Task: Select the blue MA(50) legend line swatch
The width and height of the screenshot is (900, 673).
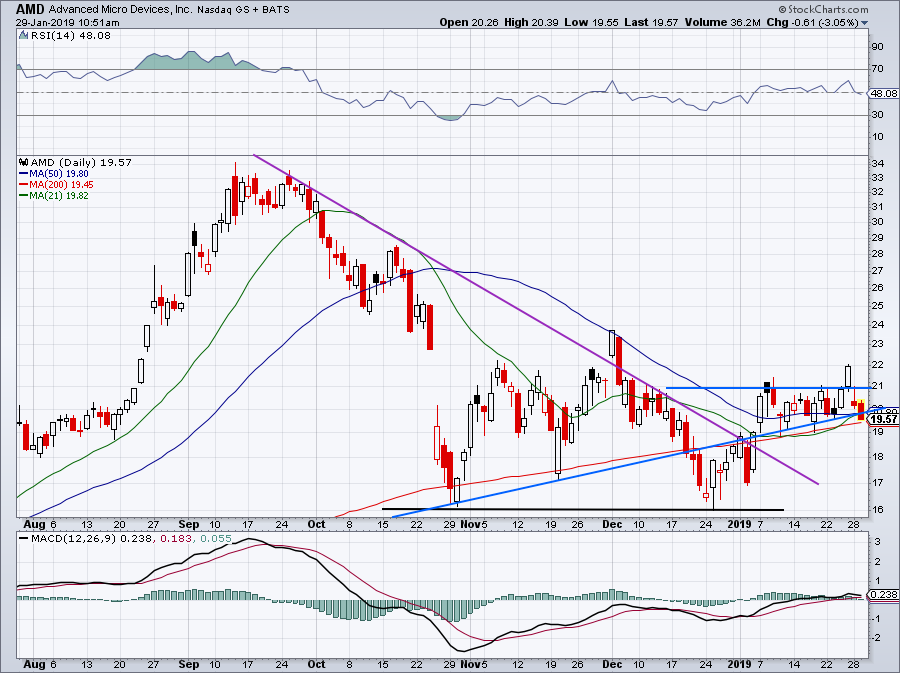Action: tap(24, 173)
